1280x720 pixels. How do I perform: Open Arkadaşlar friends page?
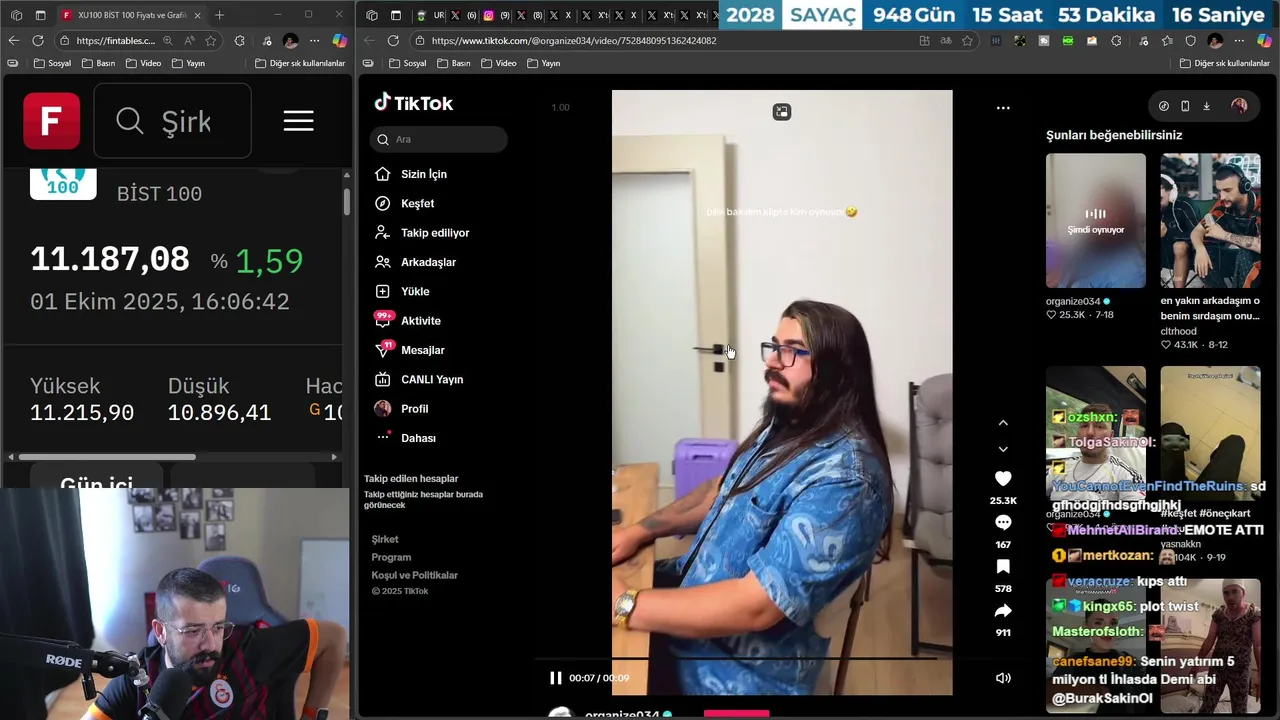(x=415, y=262)
